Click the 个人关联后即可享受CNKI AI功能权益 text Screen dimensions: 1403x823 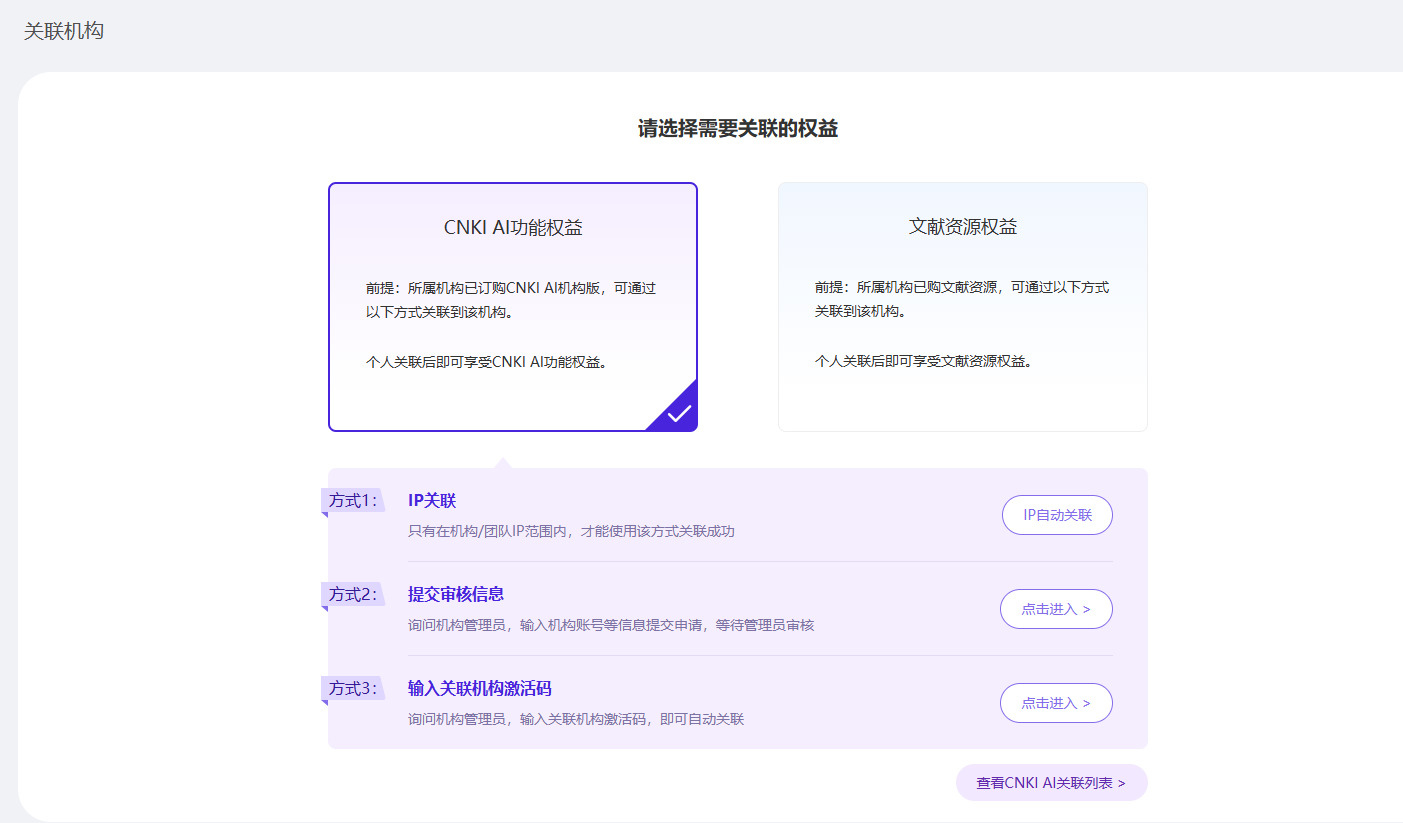[x=487, y=362]
